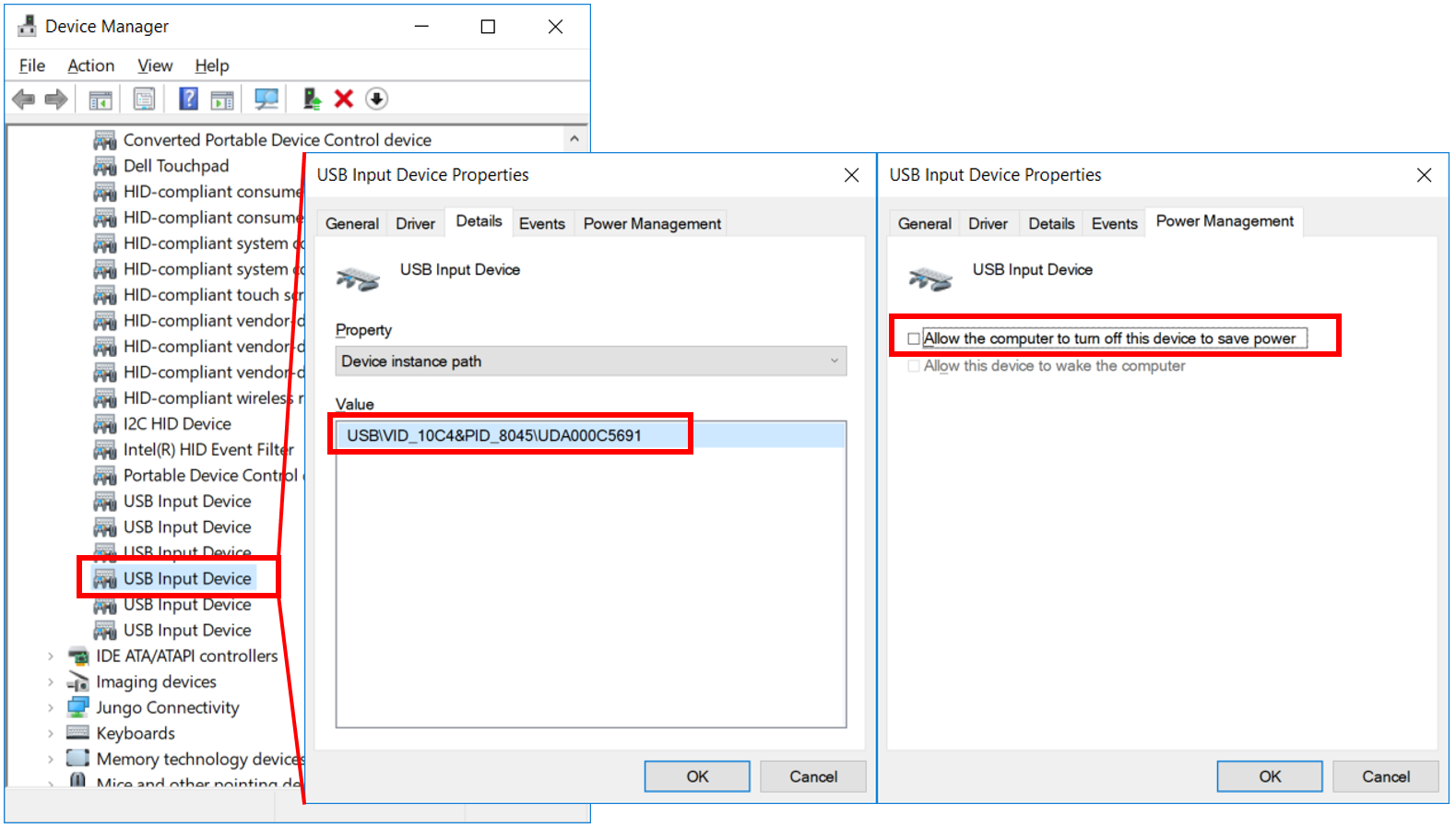This screenshot has width=1456, height=828.
Task: Select the Dell Touchpad entry
Action: [x=176, y=166]
